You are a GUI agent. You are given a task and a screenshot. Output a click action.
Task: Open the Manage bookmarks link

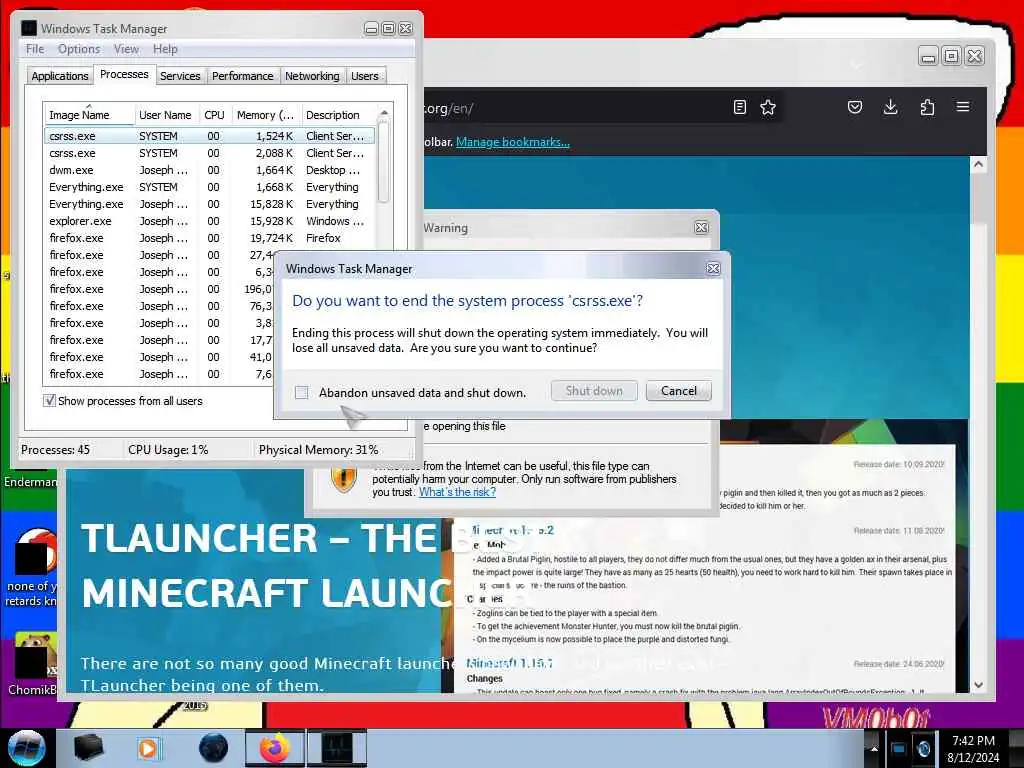point(513,142)
